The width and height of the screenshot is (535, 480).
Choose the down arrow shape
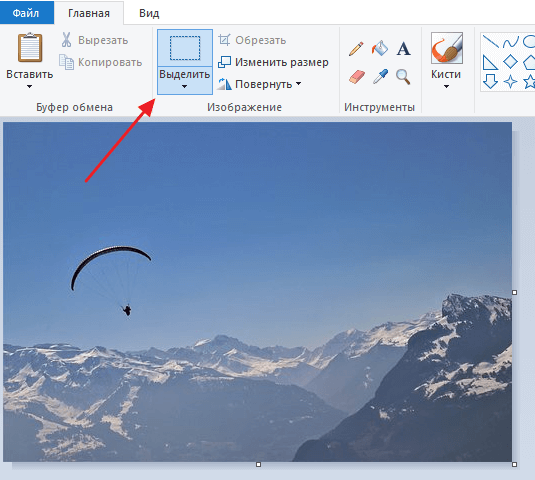click(490, 82)
